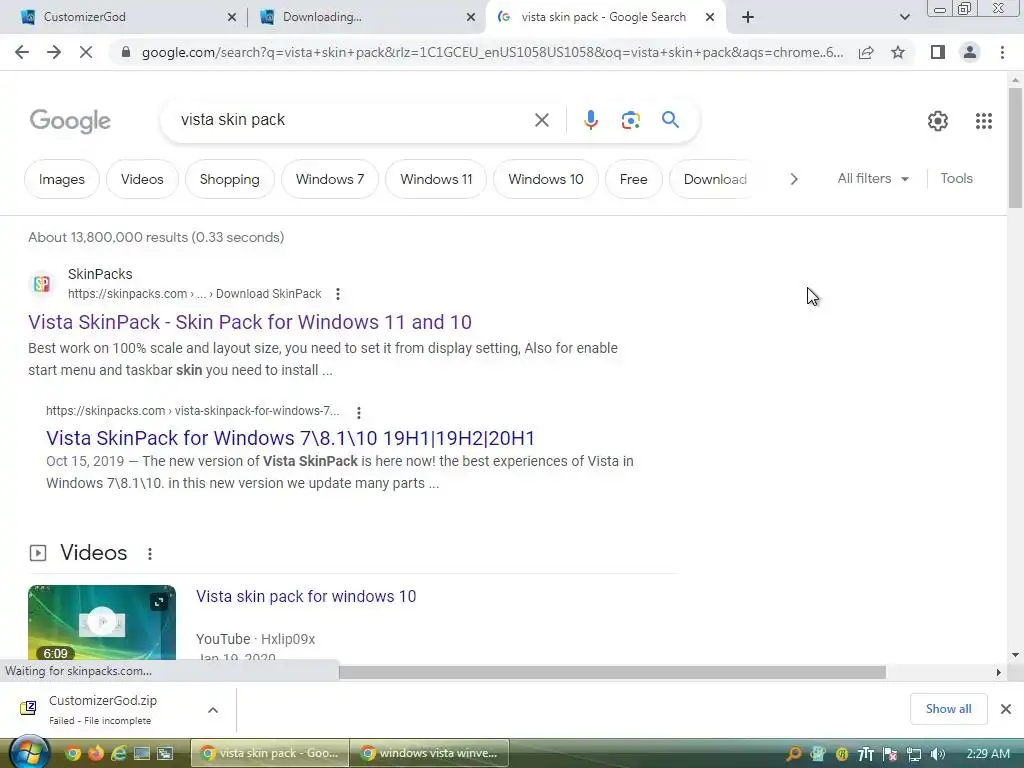Screen dimensions: 1024x768
Task: Close the downloads bar
Action: (1006, 709)
